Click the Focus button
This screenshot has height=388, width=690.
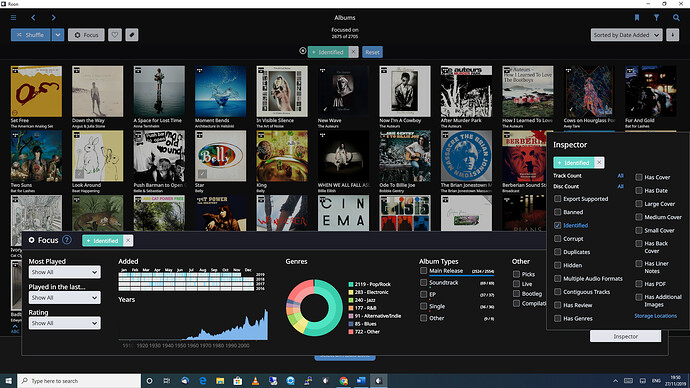pos(86,35)
